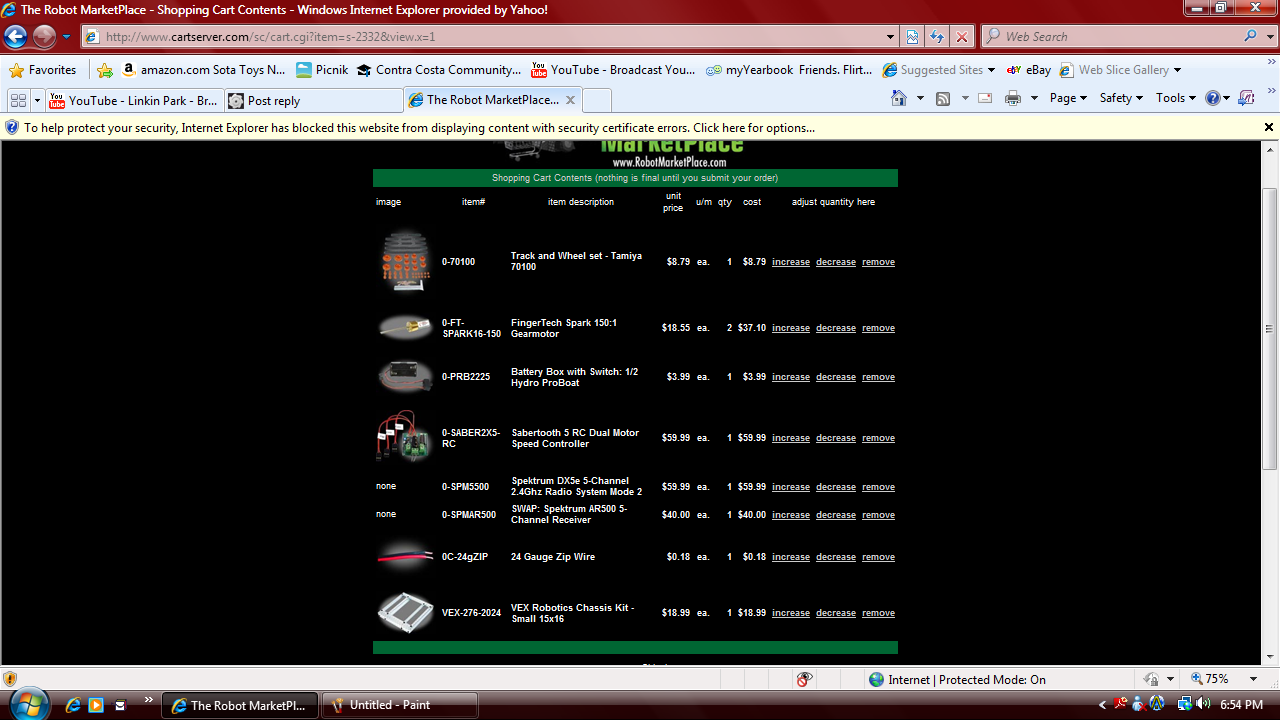The height and width of the screenshot is (720, 1280).
Task: Switch to the Post reply tab
Action: (313, 100)
